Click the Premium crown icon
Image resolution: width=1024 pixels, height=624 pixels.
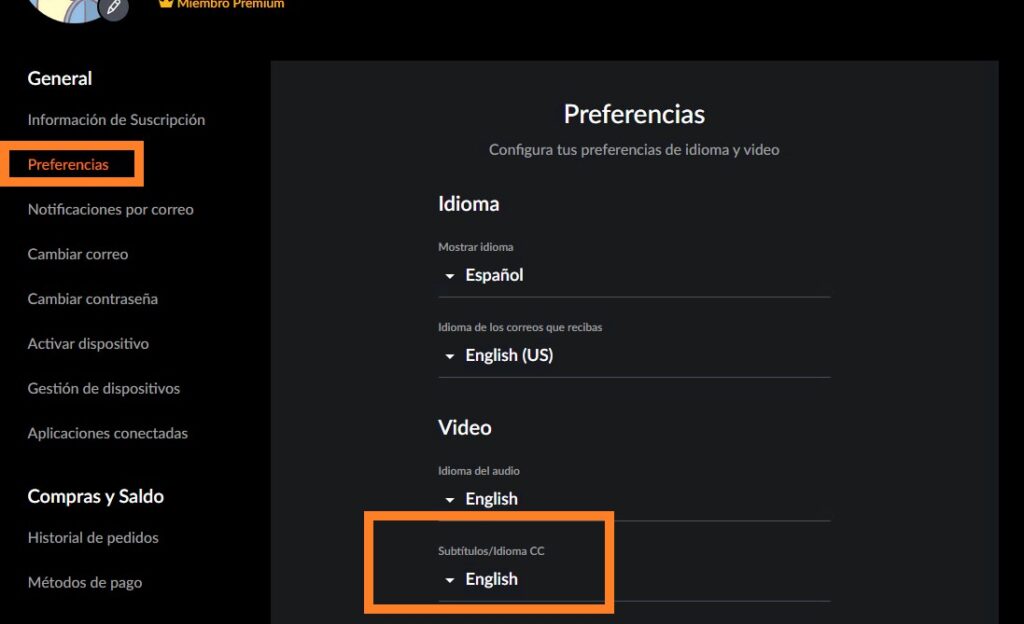[x=165, y=3]
